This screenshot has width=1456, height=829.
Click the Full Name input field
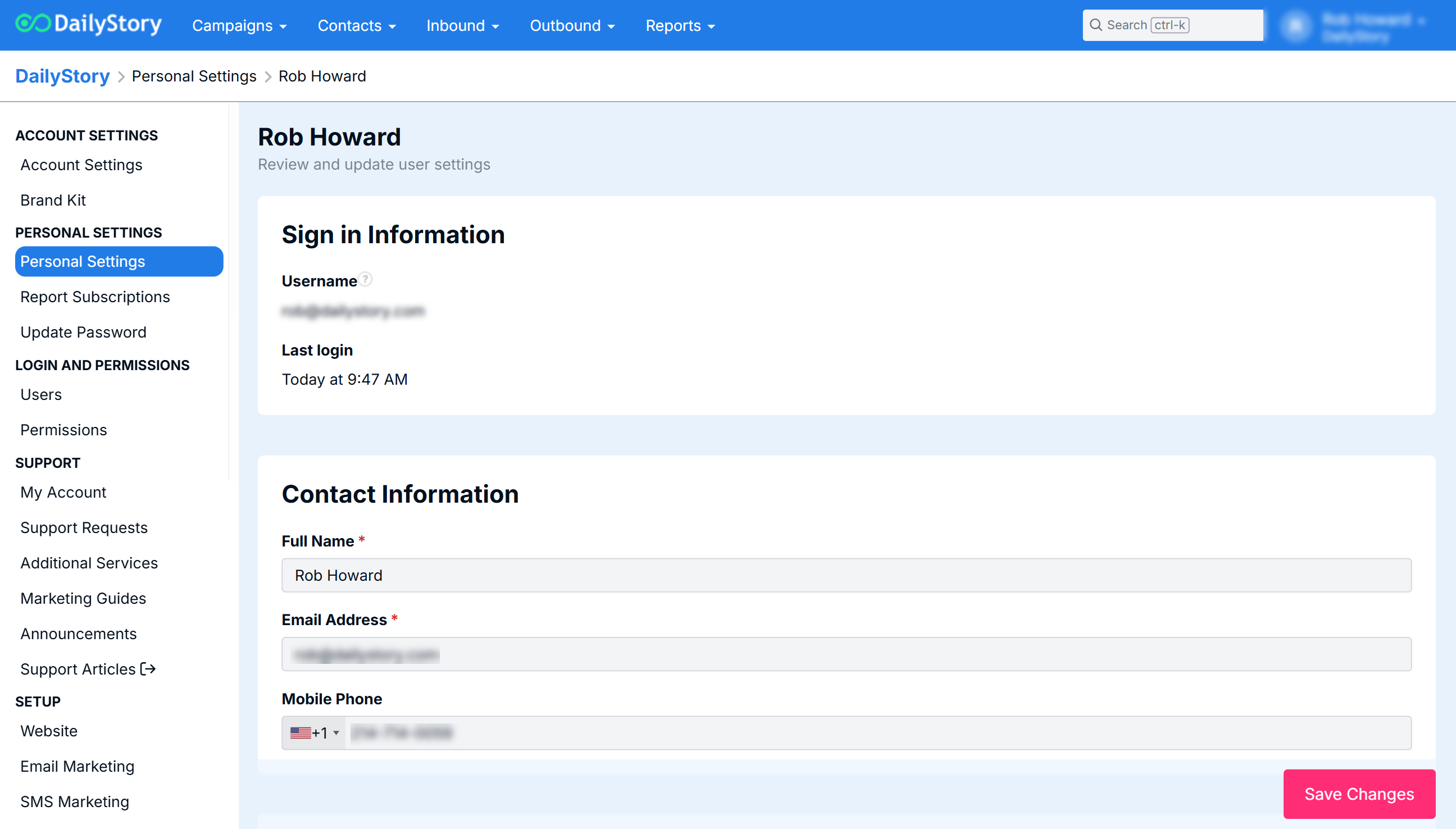tap(846, 575)
